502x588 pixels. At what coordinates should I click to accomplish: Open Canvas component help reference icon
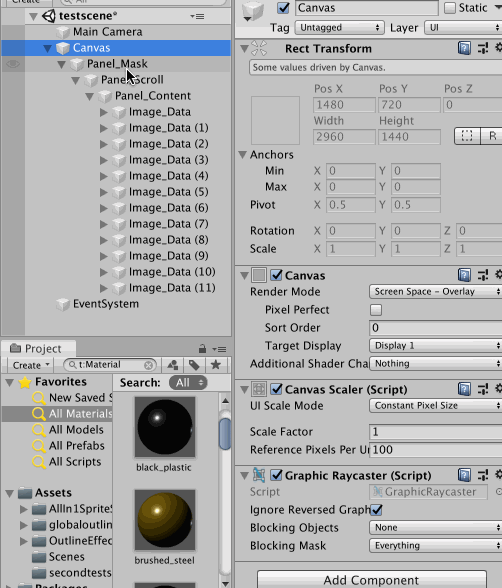[x=464, y=275]
